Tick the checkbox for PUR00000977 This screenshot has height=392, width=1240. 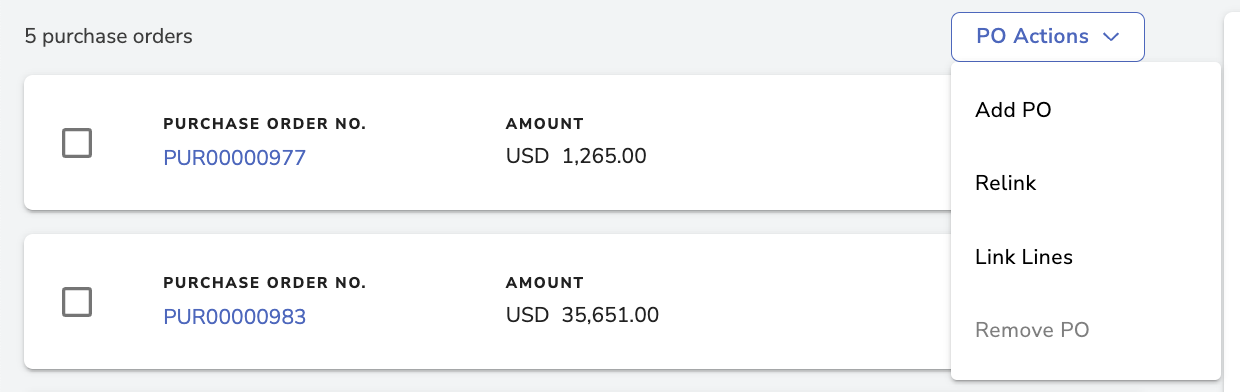[x=77, y=143]
